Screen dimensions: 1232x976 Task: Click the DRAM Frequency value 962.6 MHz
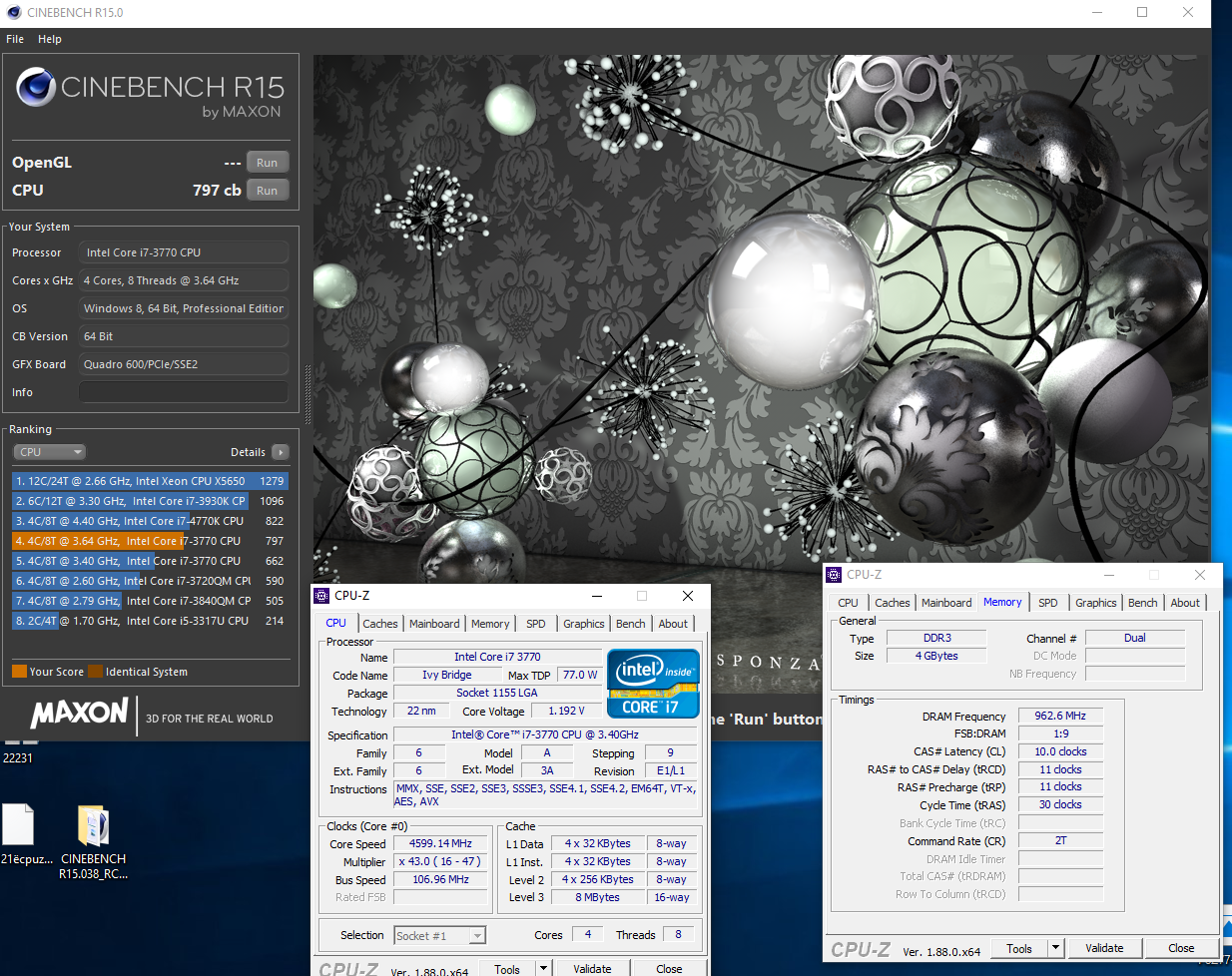(x=1060, y=716)
